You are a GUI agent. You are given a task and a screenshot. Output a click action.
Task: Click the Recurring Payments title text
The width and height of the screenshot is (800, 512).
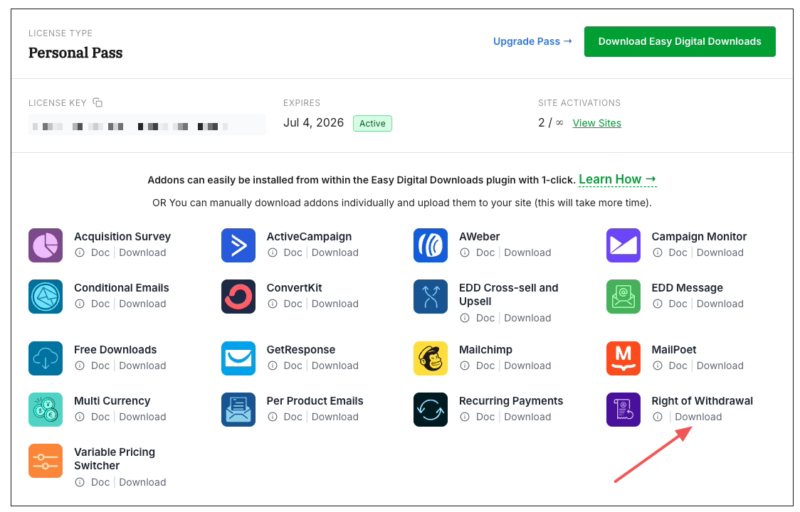[511, 401]
